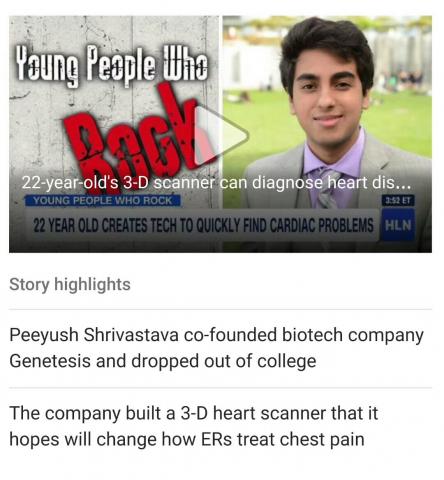
Task: Click the HLN network logo
Action: (x=397, y=225)
